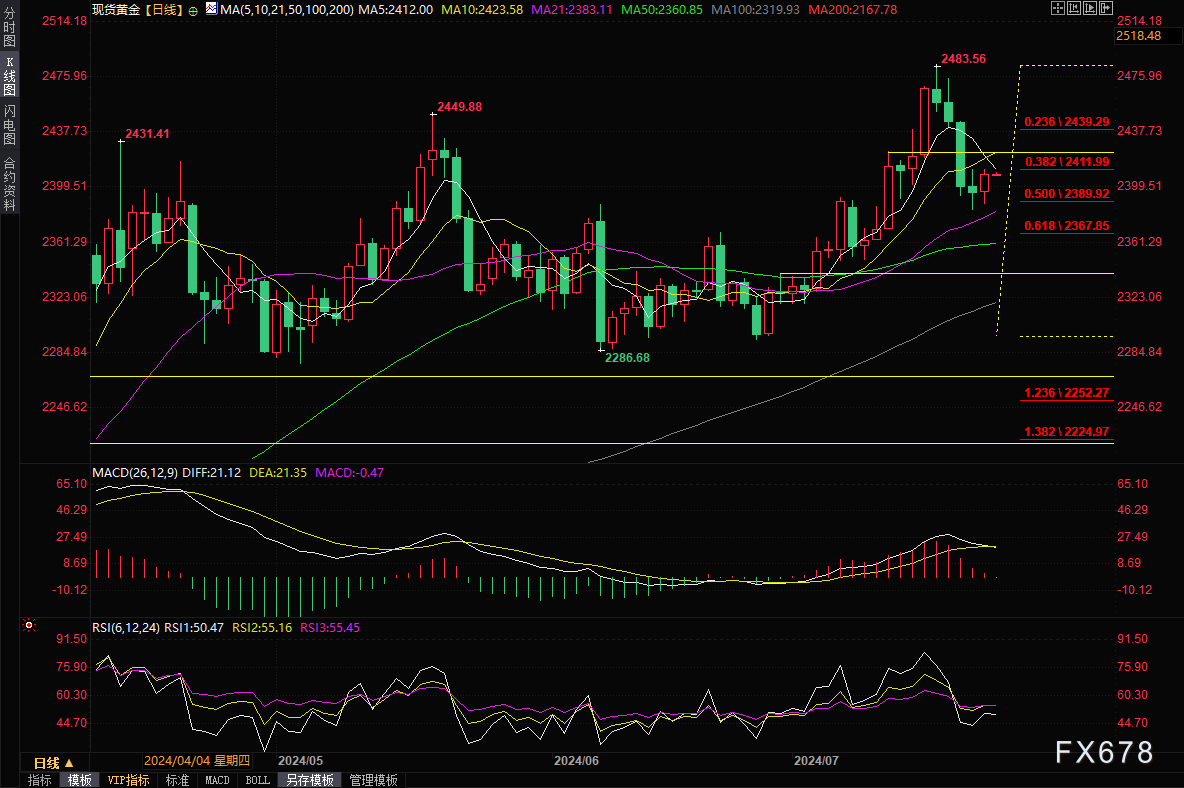The height and width of the screenshot is (788, 1184).
Task: Apply the BOLL template in bottom bar
Action: click(257, 780)
